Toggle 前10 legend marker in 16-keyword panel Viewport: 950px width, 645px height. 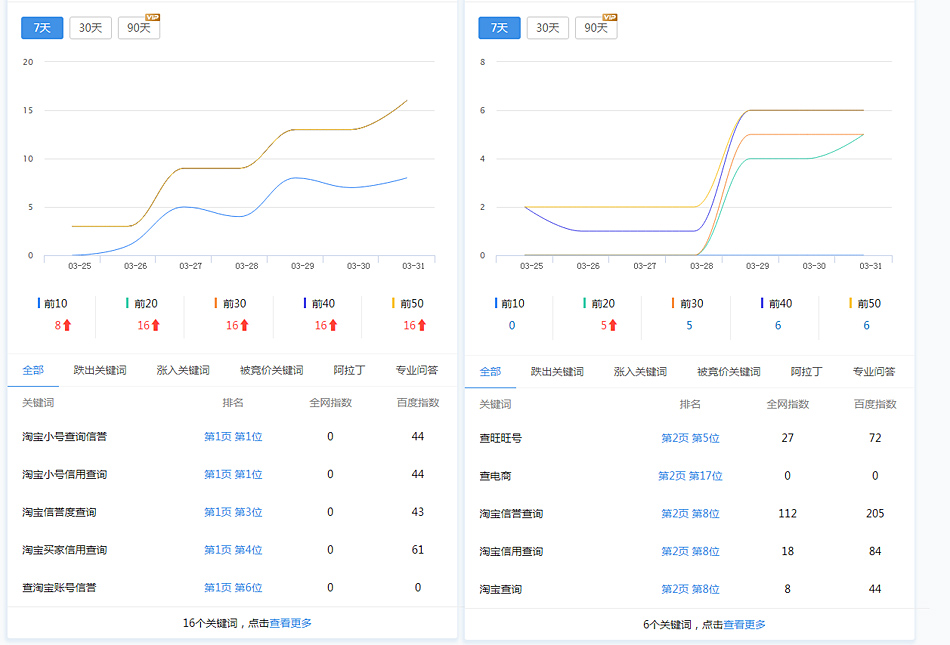(x=39, y=303)
